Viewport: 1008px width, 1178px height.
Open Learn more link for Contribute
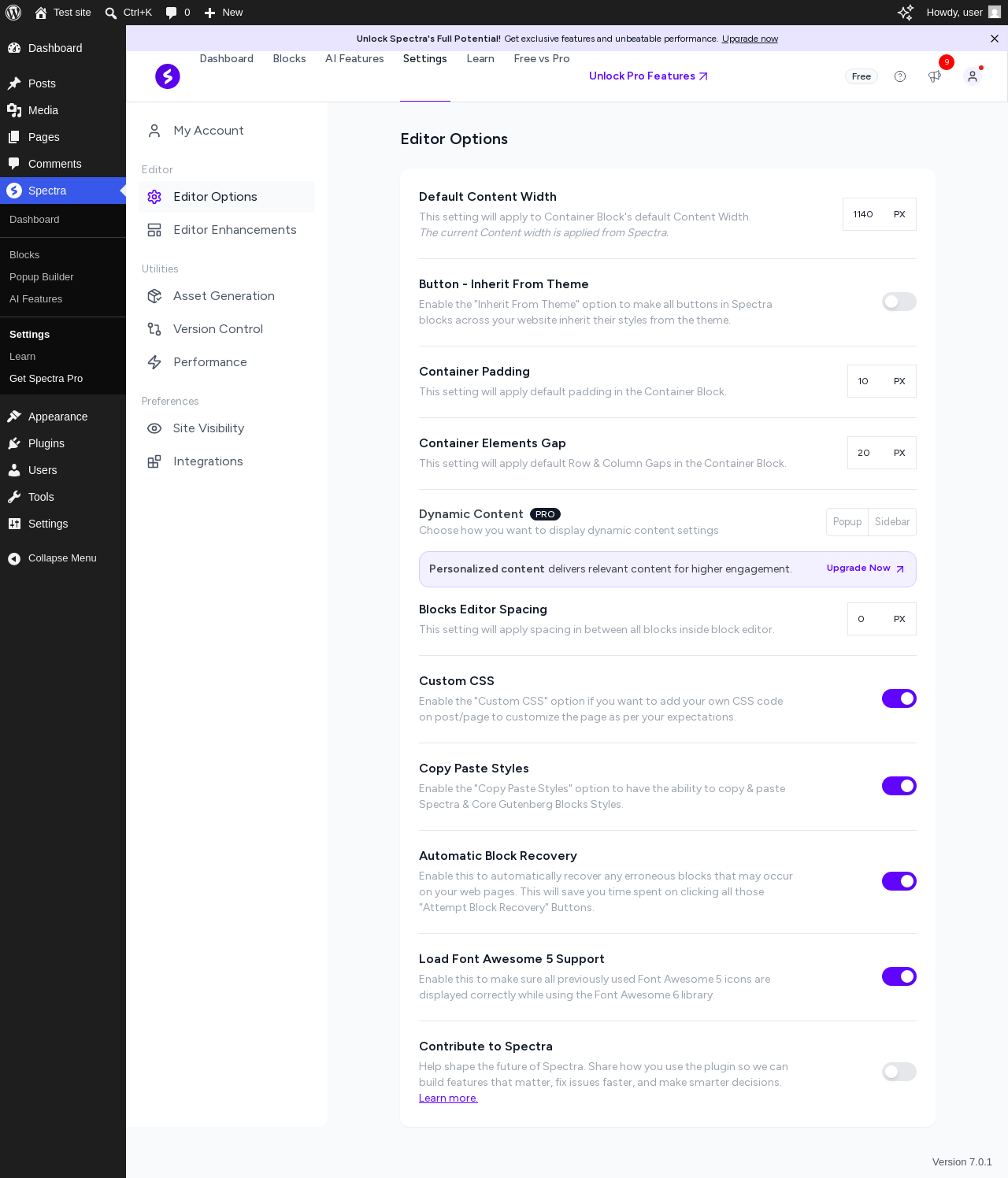[448, 1098]
